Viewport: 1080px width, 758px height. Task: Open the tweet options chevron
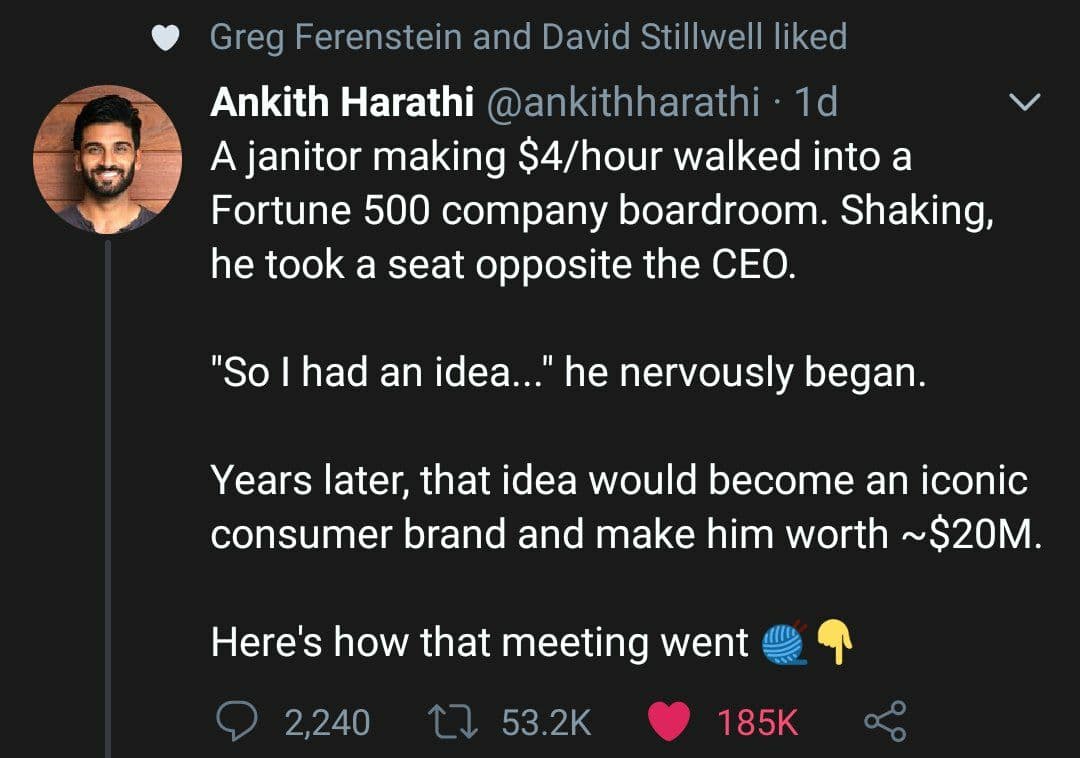[x=1024, y=102]
